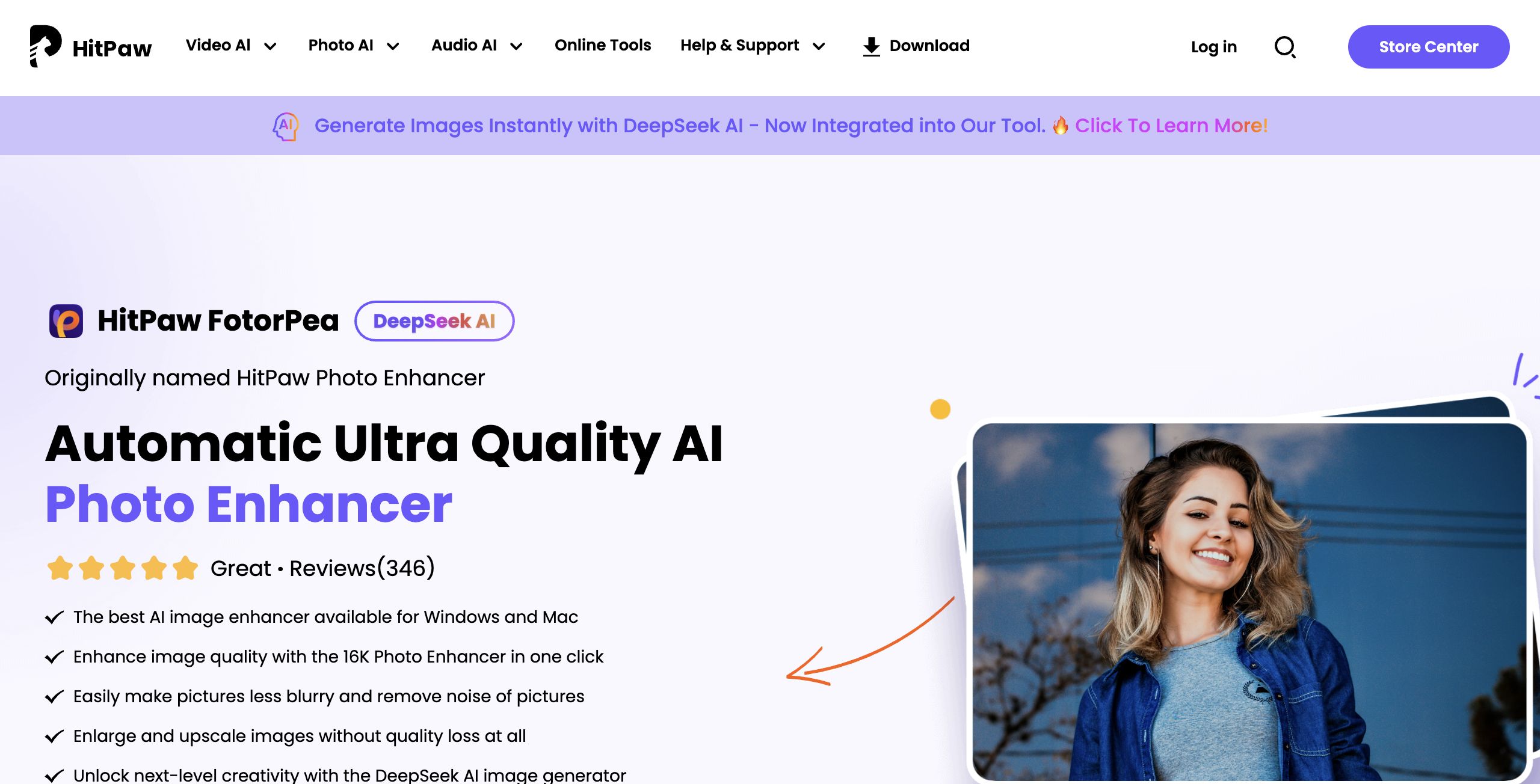Click the woman's photo thumbnail
The image size is (1540, 784).
tap(1249, 601)
